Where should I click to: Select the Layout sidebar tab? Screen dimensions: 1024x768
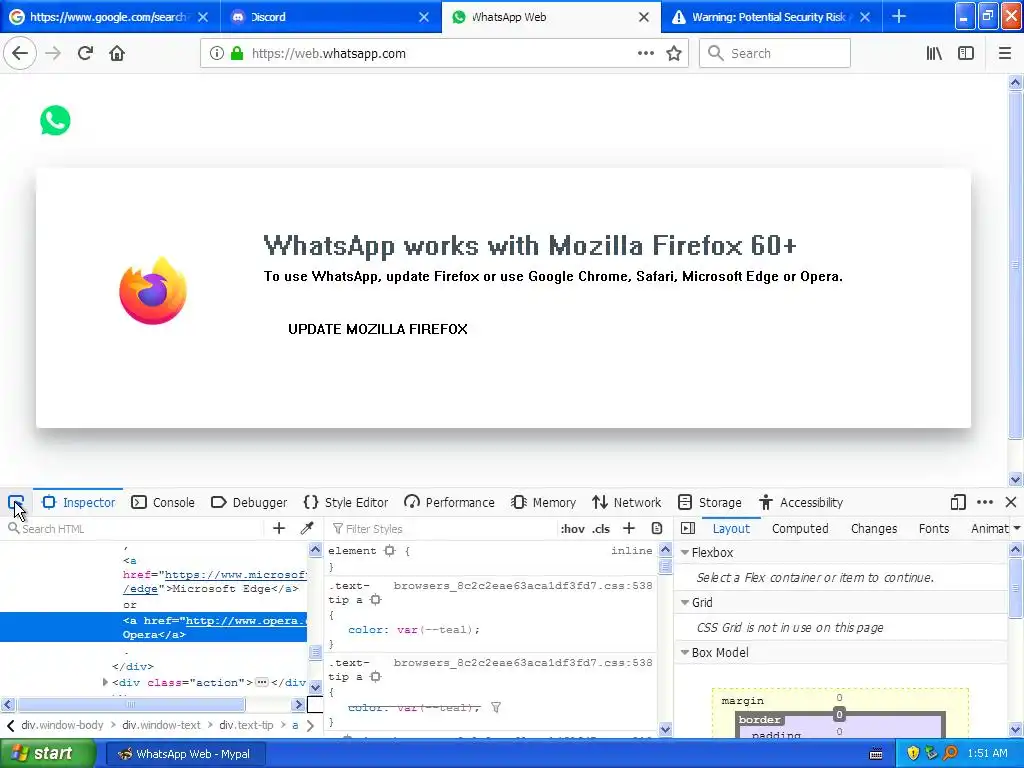click(x=731, y=528)
